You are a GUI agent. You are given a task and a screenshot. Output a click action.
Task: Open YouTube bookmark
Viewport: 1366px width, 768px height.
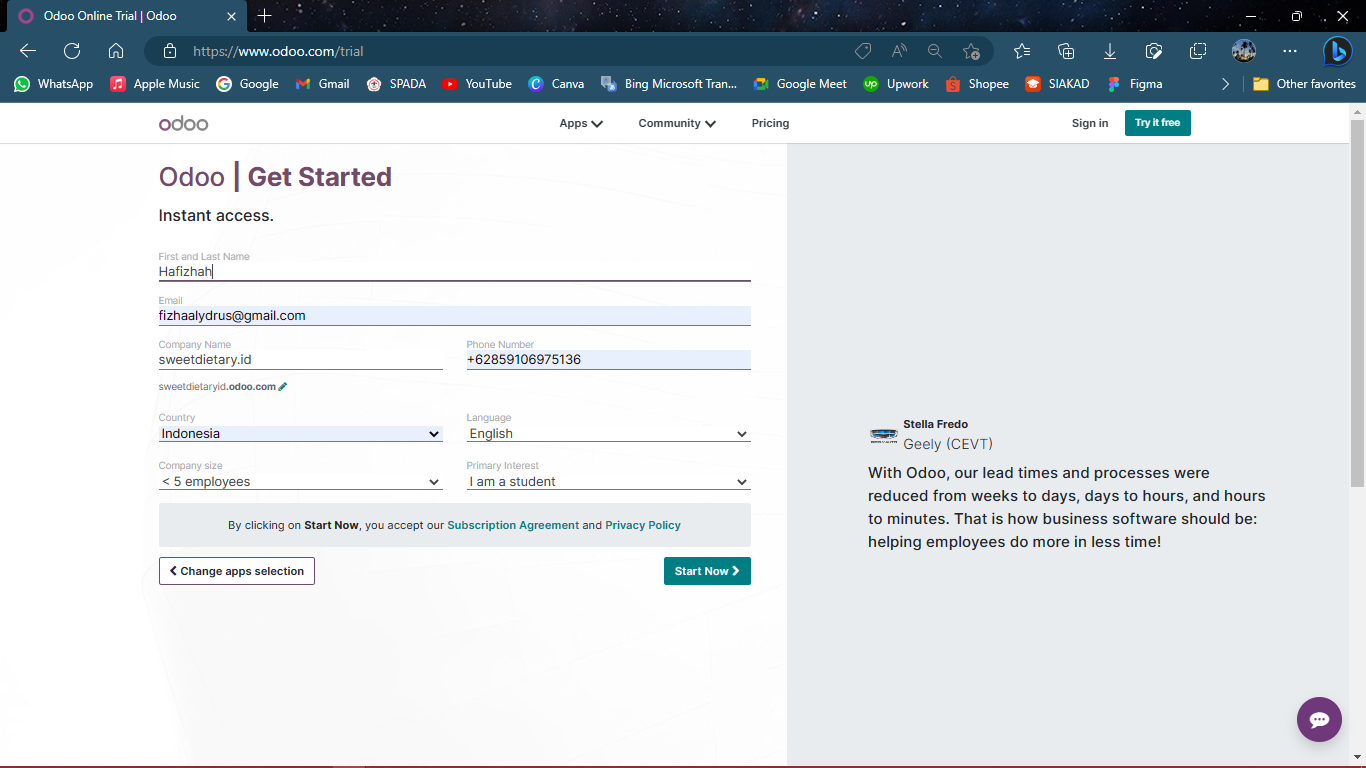click(x=477, y=84)
